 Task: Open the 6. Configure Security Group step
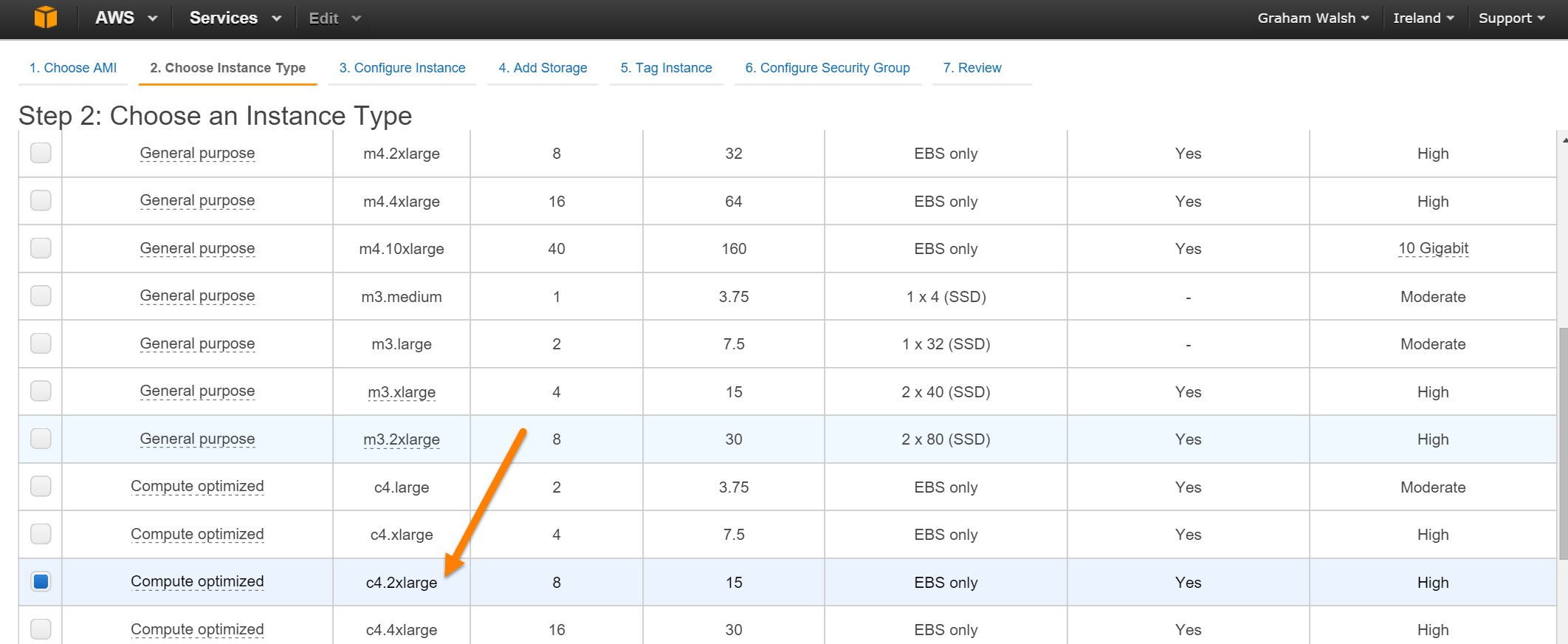(x=828, y=68)
